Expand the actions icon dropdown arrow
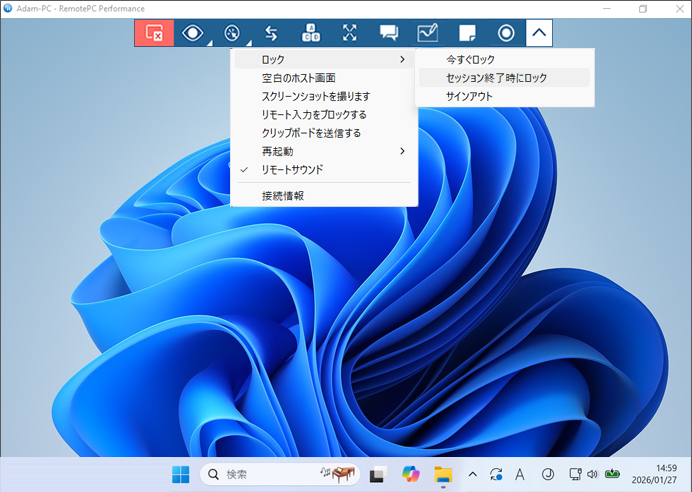 pos(249,43)
